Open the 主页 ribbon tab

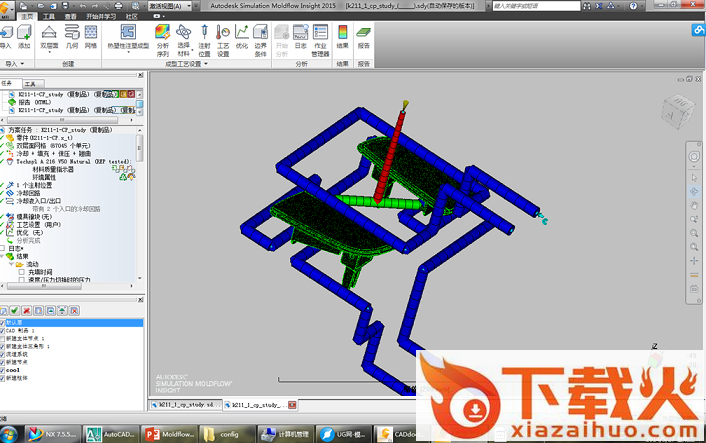click(x=27, y=16)
